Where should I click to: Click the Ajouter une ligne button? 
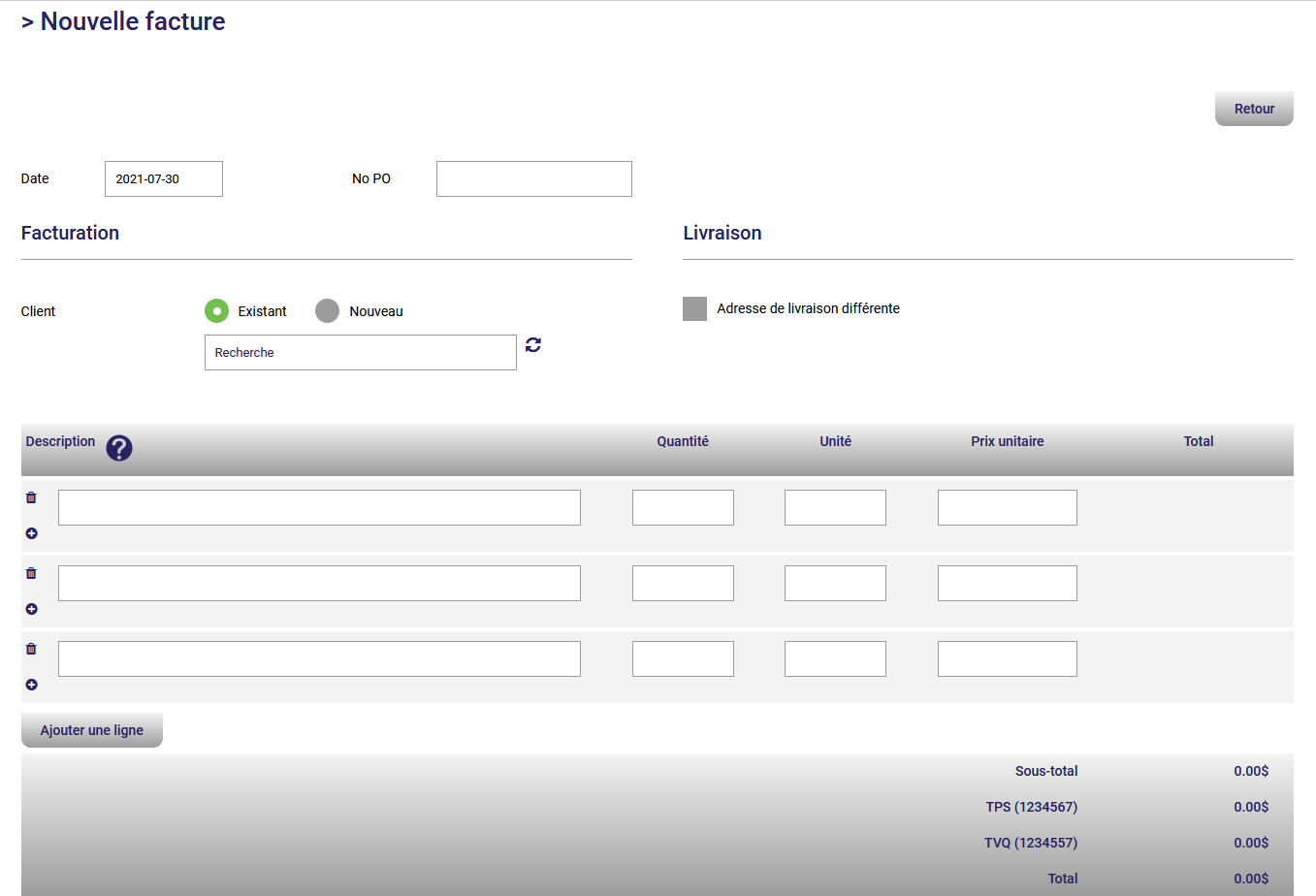(x=92, y=730)
